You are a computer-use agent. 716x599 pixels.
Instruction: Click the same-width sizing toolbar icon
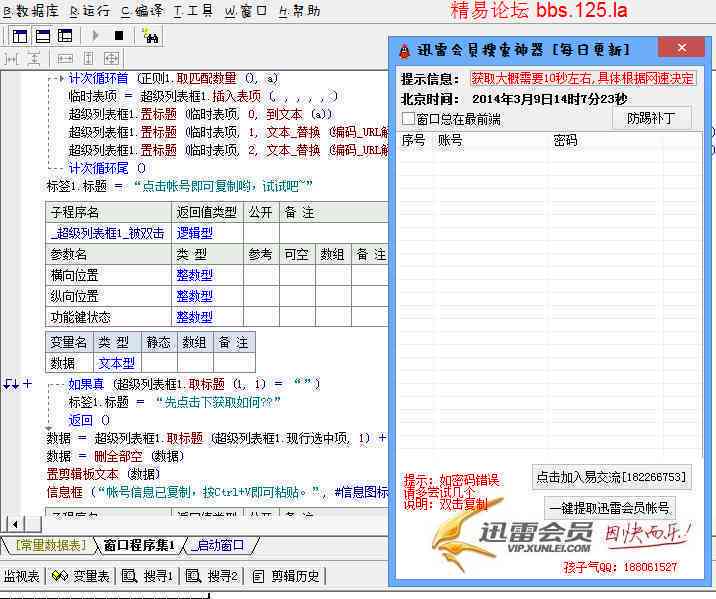click(64, 58)
